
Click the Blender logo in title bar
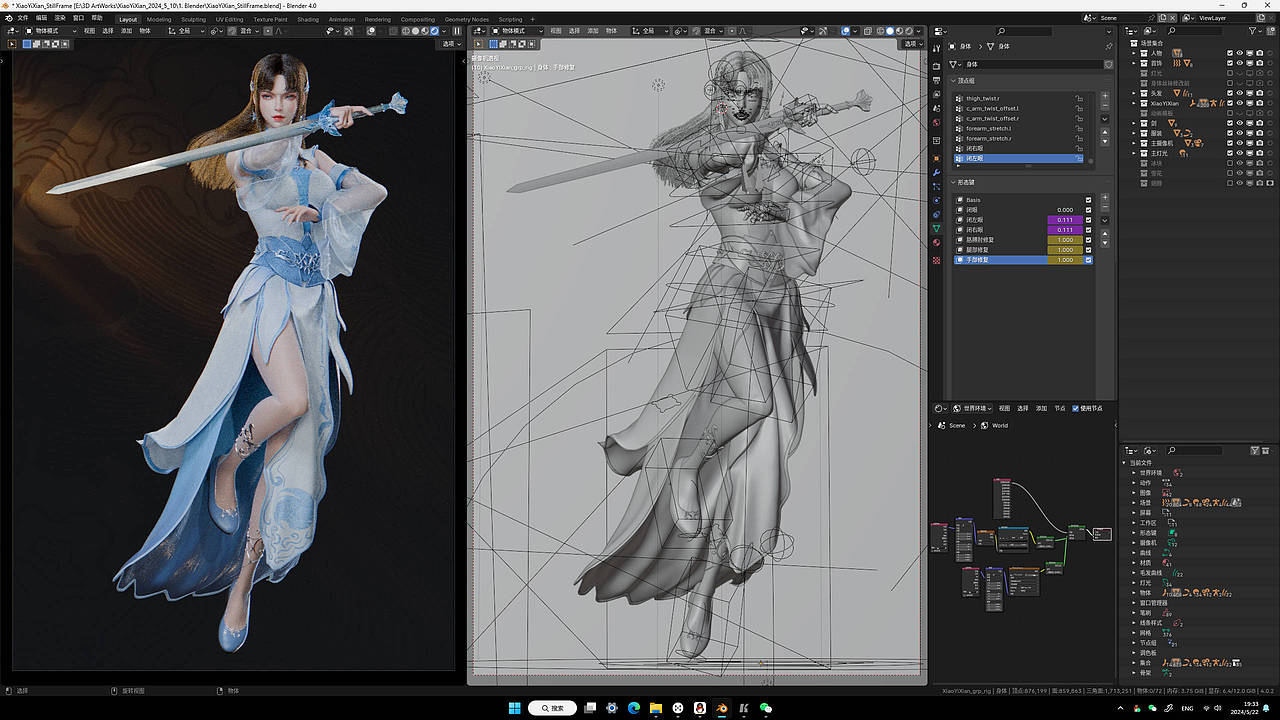pyautogui.click(x=7, y=5)
